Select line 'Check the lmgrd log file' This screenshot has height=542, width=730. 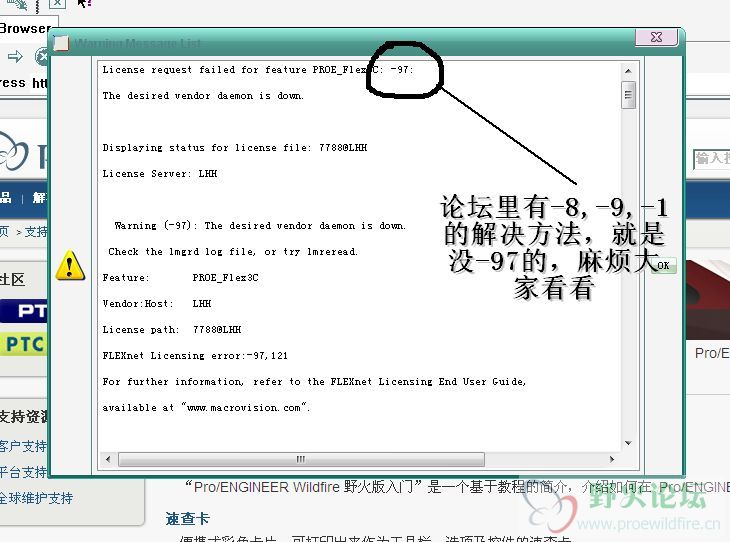tap(233, 251)
